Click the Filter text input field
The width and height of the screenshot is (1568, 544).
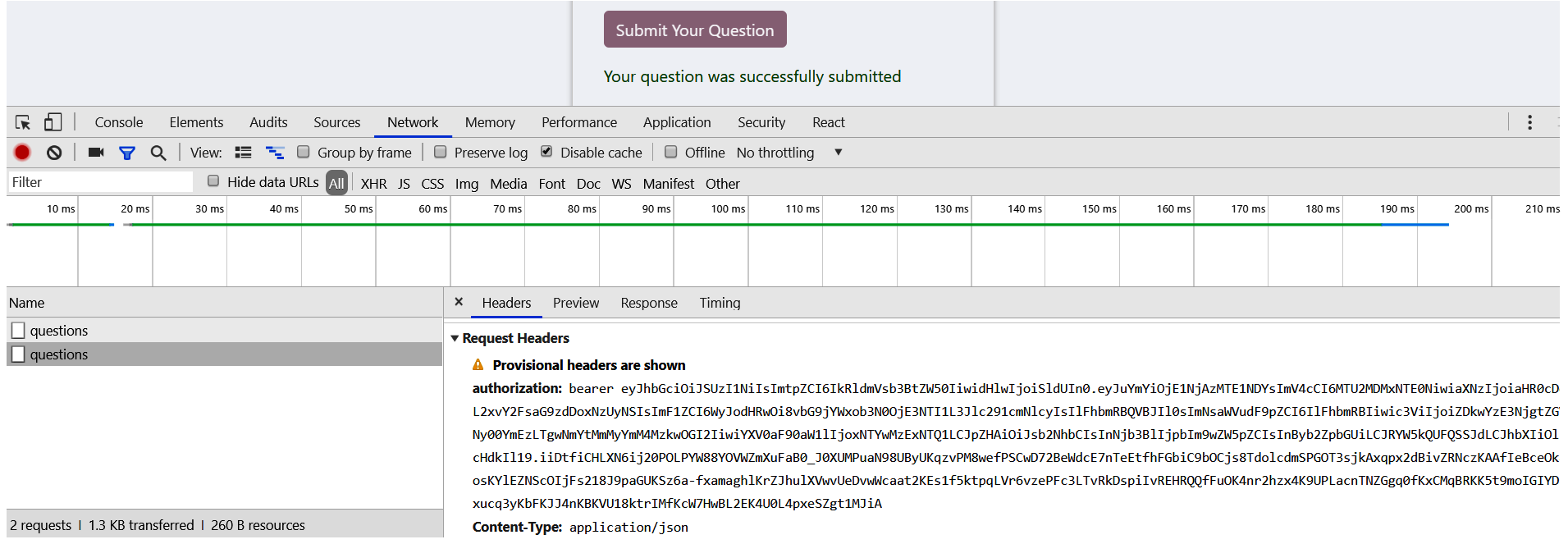[100, 182]
